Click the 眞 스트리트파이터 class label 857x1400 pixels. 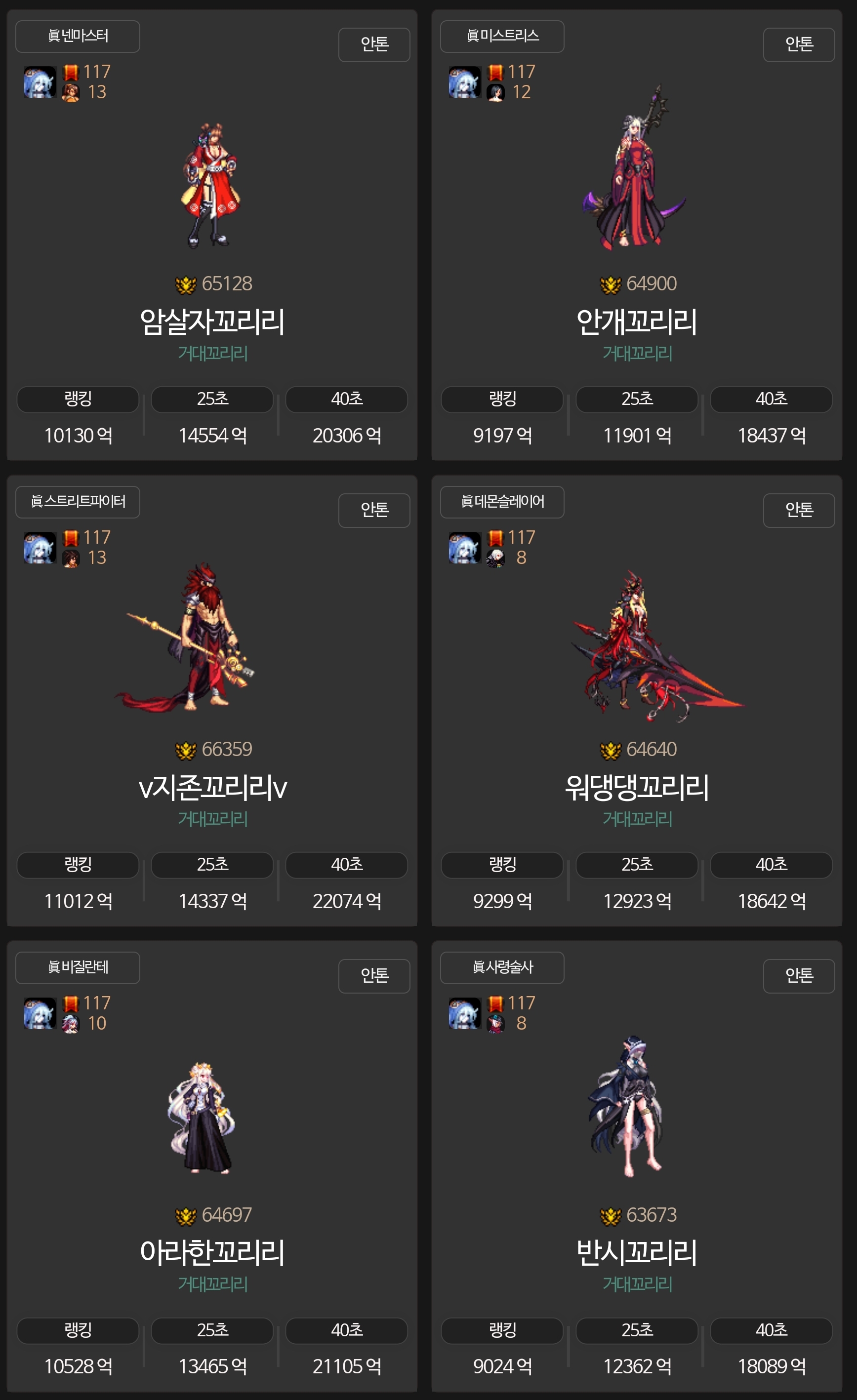click(78, 502)
